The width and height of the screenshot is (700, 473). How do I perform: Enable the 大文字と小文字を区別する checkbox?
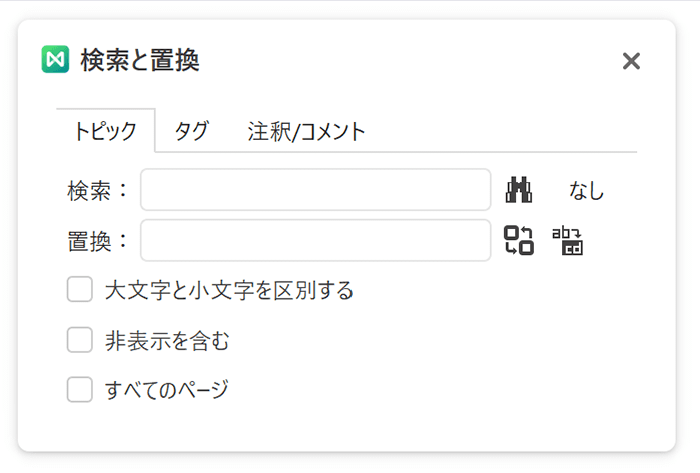click(80, 289)
